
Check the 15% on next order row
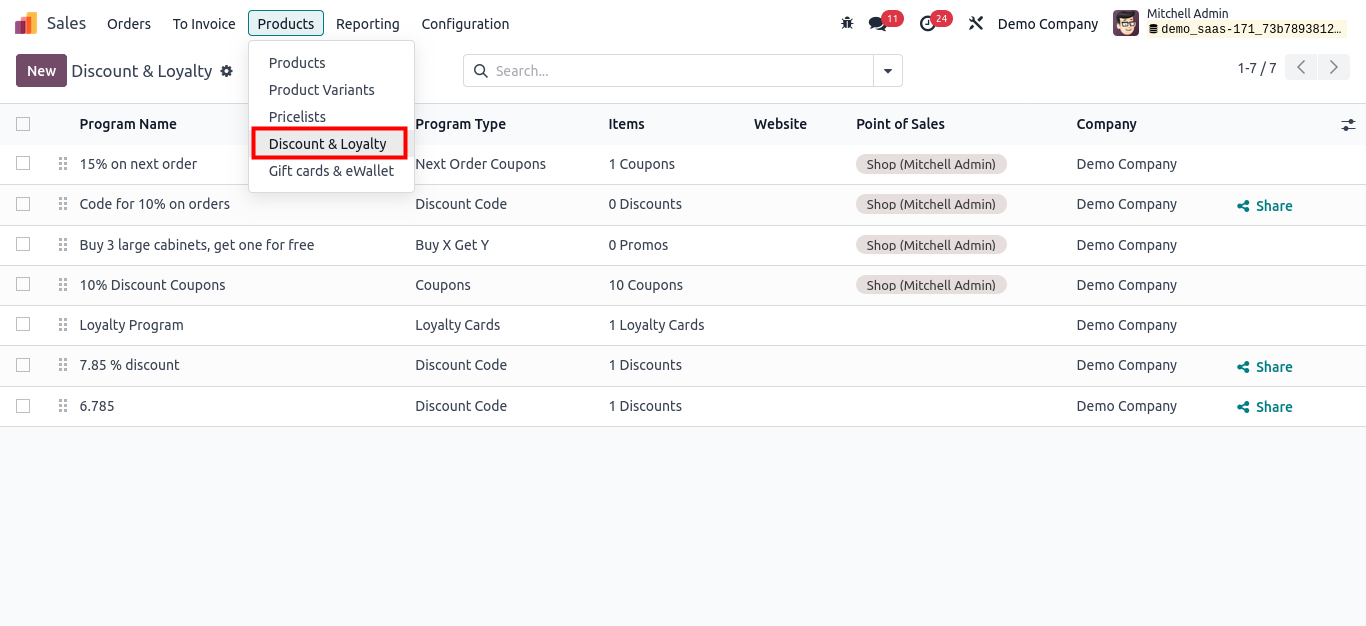[23, 164]
